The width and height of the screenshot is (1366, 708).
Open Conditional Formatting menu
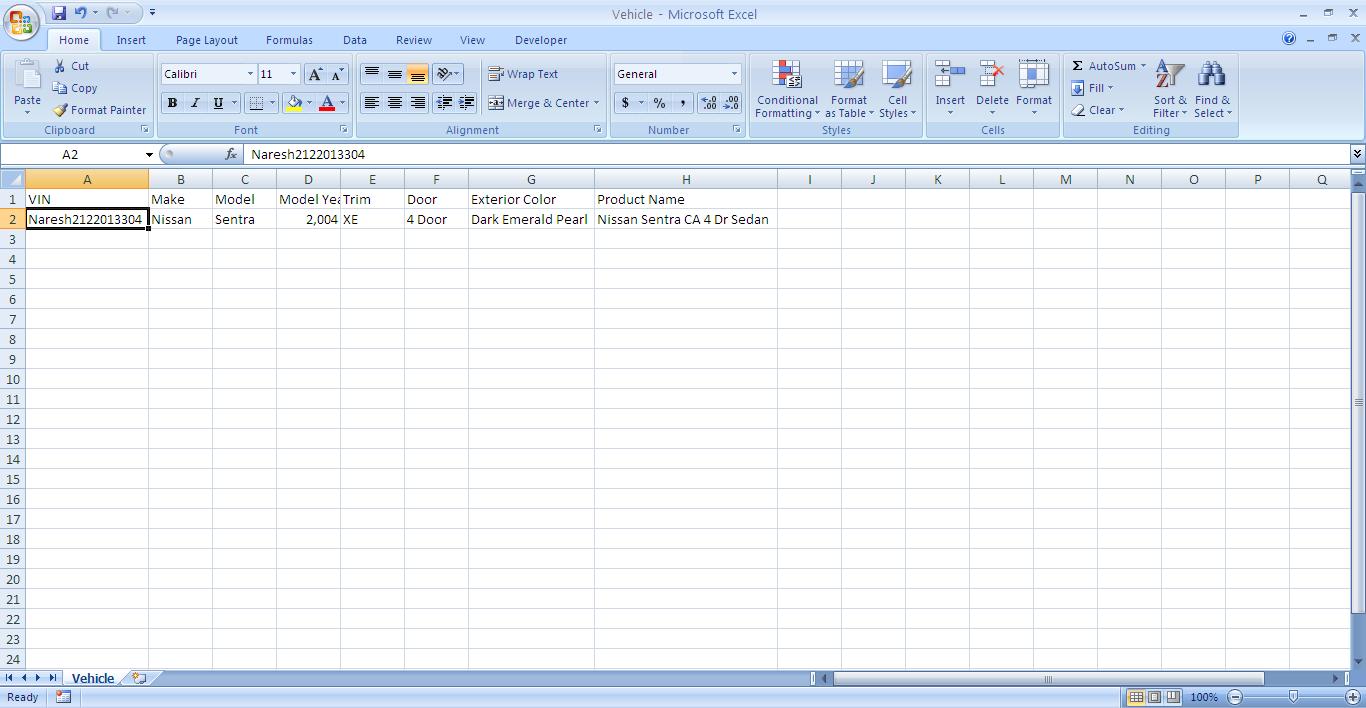(x=787, y=89)
